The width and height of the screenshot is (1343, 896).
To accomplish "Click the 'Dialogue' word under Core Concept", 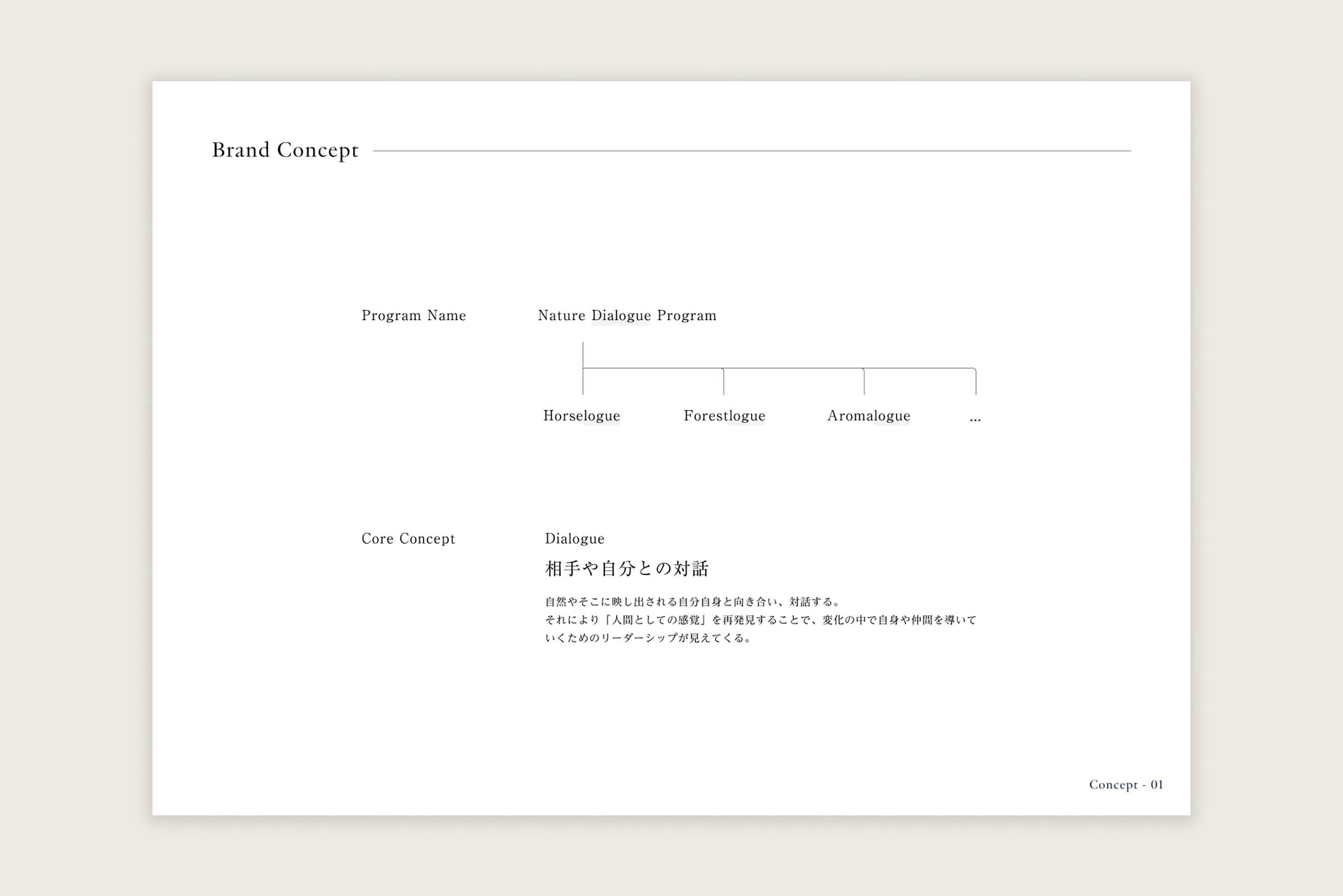I will coord(575,539).
